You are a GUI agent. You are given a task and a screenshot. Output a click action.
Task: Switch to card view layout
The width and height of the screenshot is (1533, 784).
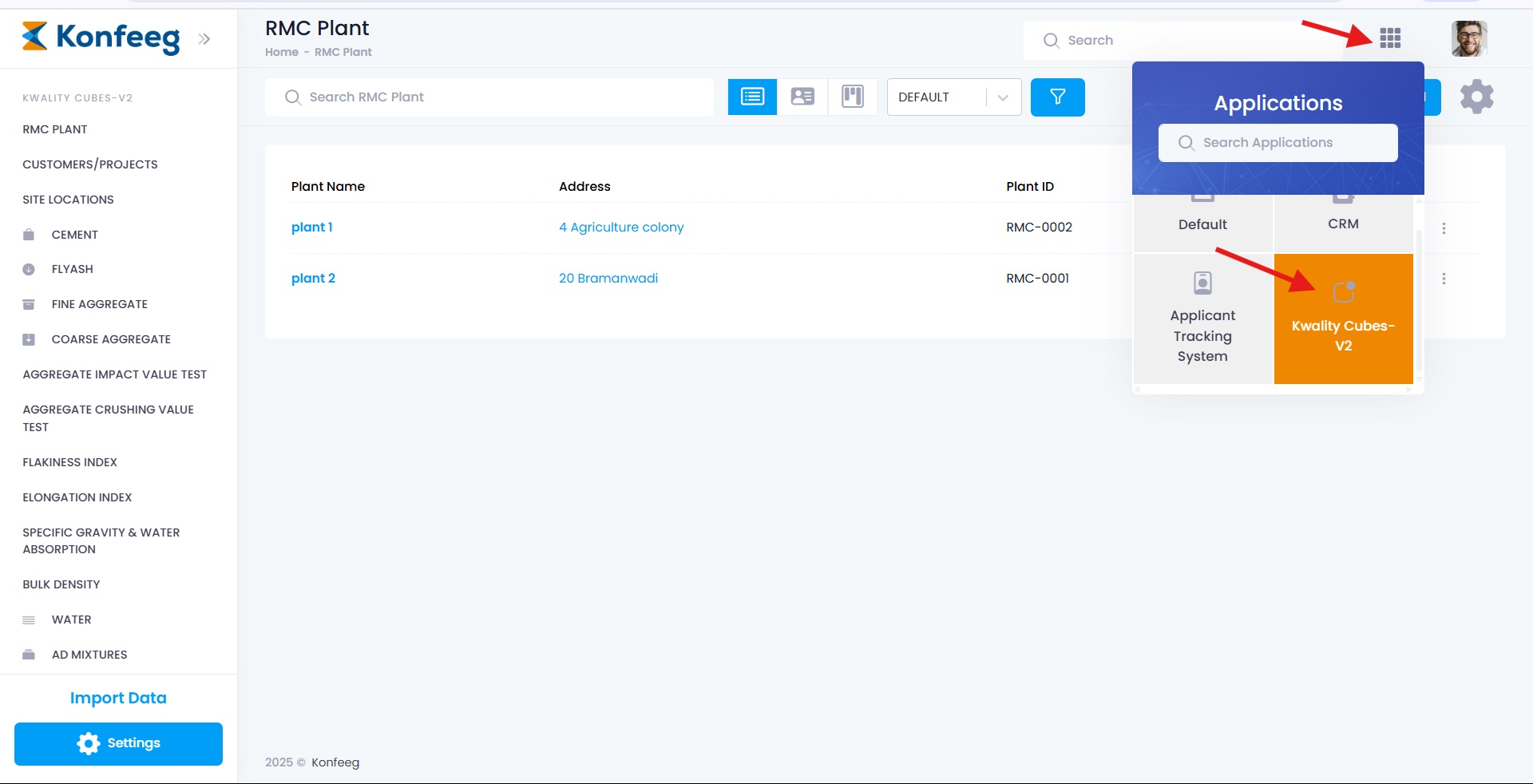pyautogui.click(x=802, y=97)
